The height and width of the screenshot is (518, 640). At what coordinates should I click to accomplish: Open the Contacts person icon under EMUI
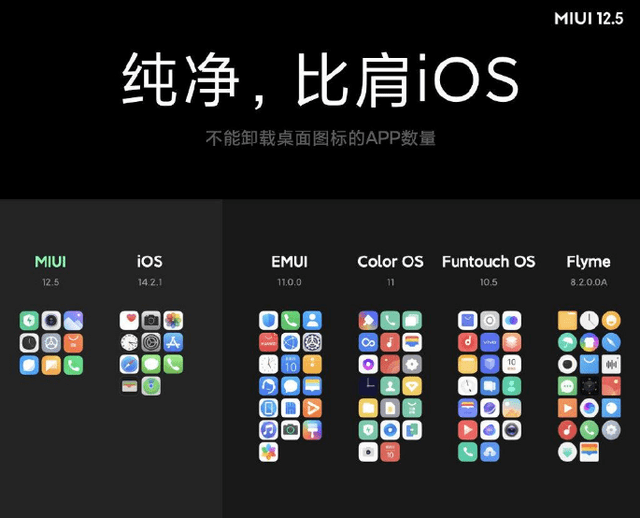pyautogui.click(x=312, y=320)
